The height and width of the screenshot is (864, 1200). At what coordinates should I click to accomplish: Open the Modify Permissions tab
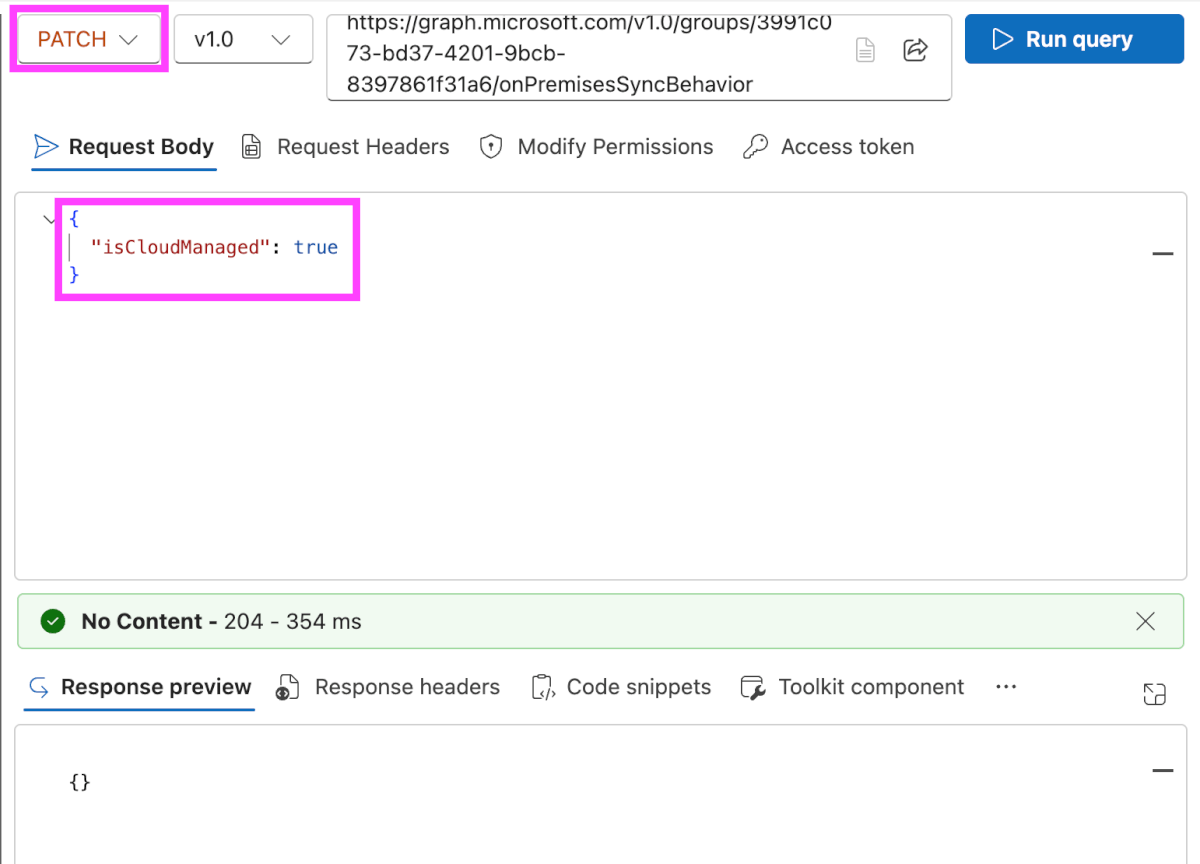tap(596, 147)
